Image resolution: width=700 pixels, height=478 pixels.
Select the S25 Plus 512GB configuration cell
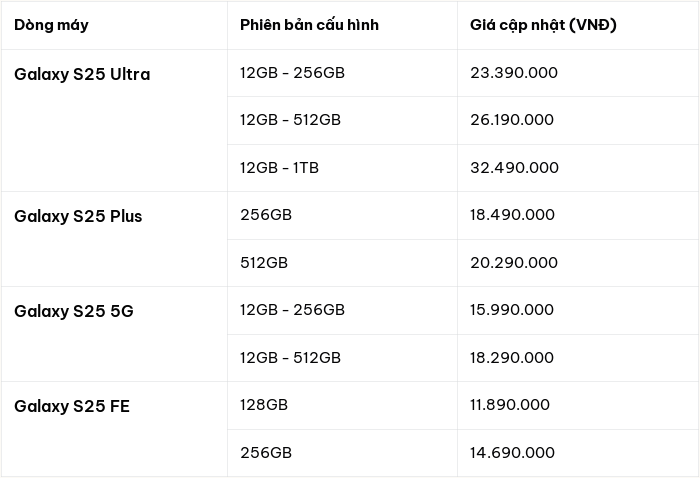coord(342,263)
